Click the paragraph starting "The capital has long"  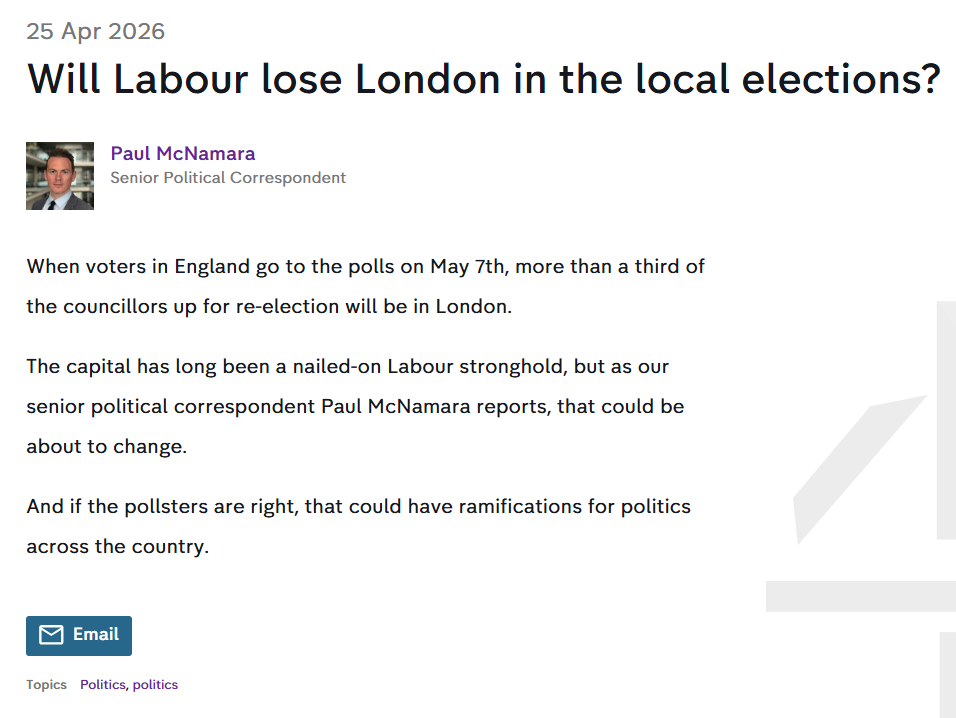(x=355, y=406)
